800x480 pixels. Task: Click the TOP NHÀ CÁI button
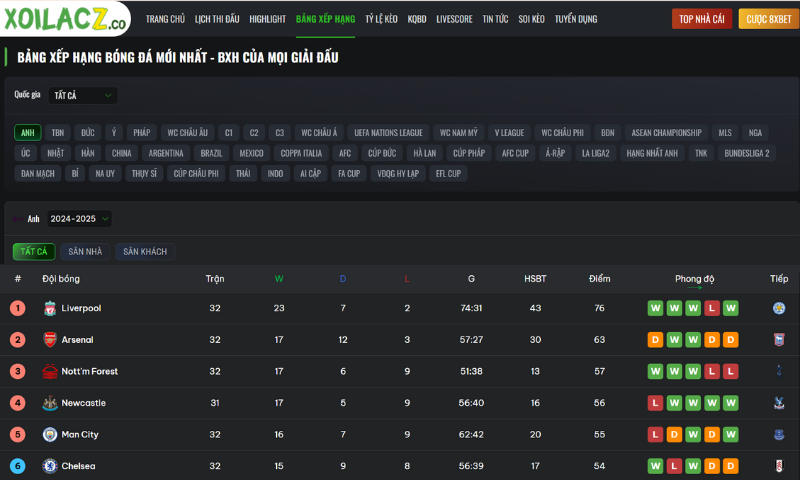point(702,19)
